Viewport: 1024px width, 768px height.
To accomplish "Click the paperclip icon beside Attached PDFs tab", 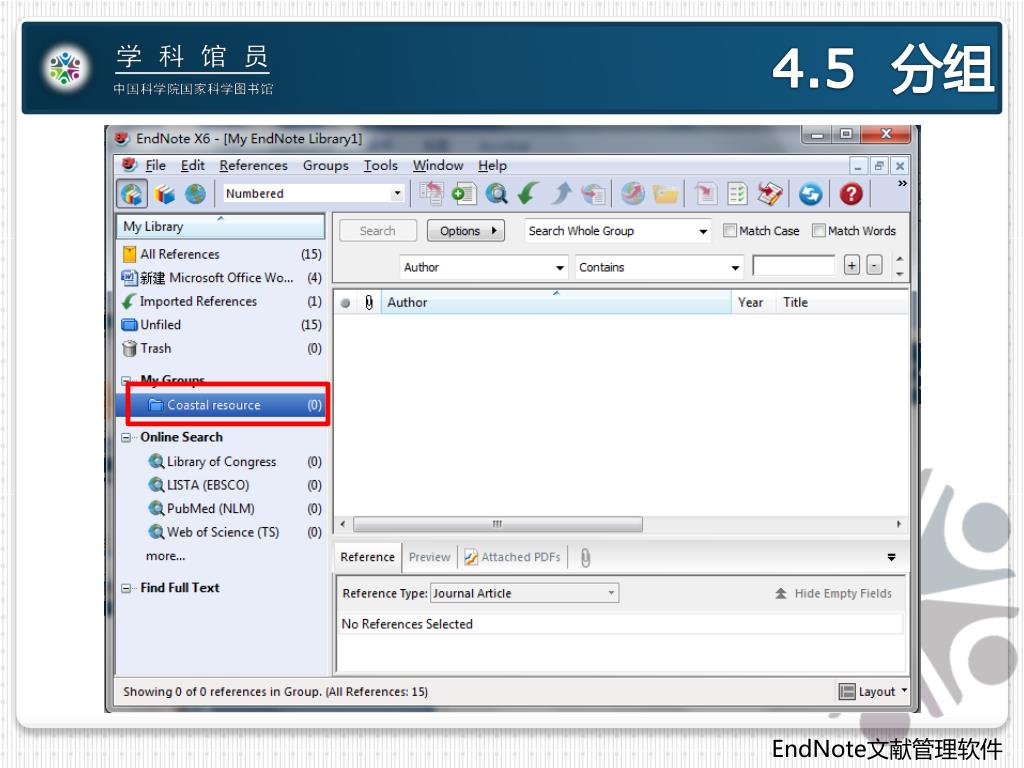I will point(585,558).
